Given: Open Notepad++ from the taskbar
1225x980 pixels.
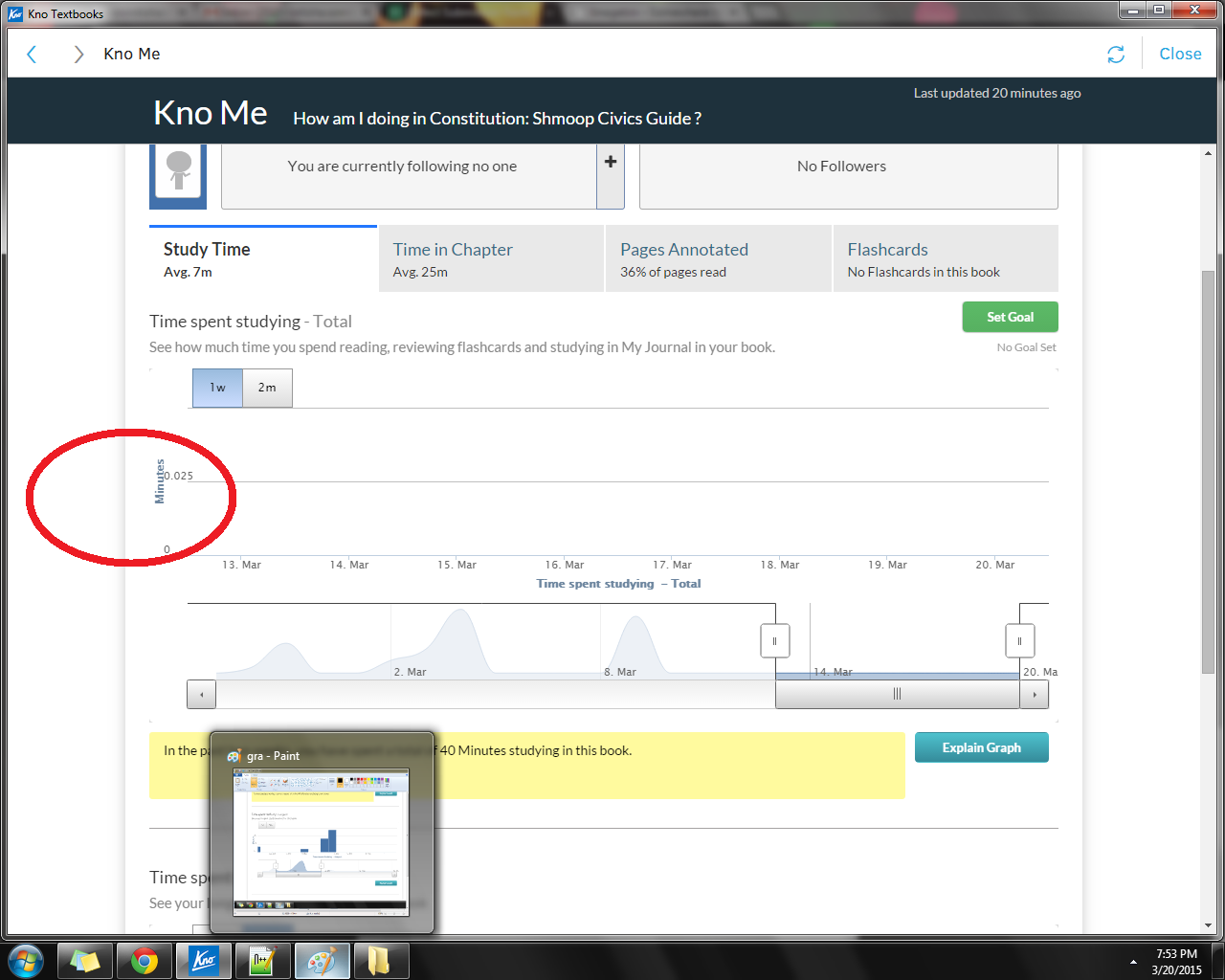Looking at the screenshot, I should 262,961.
